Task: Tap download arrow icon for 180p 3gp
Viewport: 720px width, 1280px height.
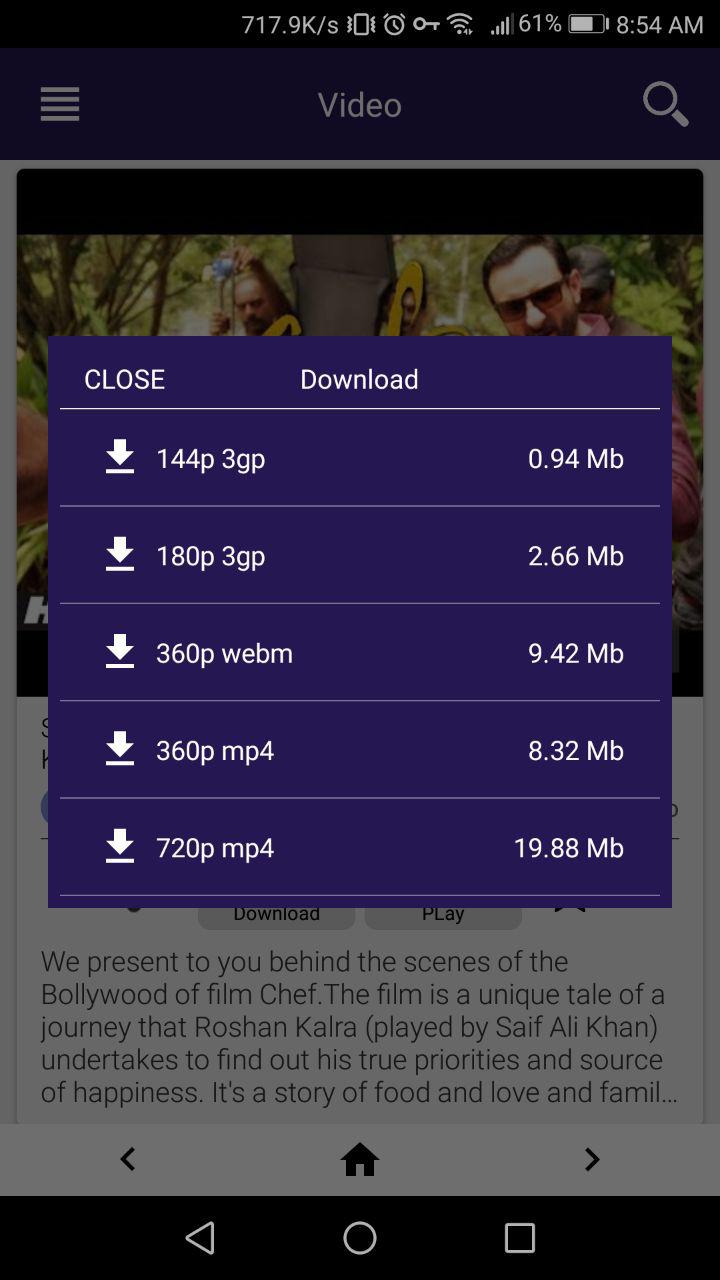Action: pos(120,555)
